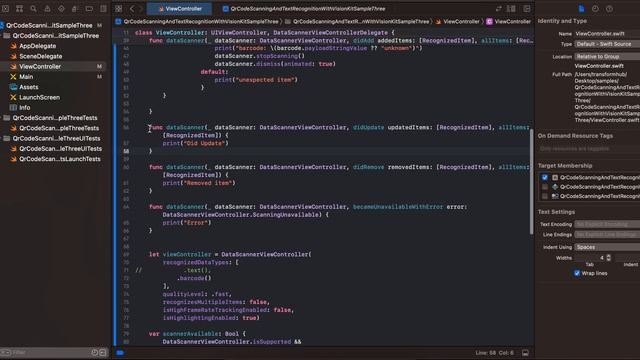Open the Report navigator icon
The width and height of the screenshot is (640, 360).
tap(103, 9)
